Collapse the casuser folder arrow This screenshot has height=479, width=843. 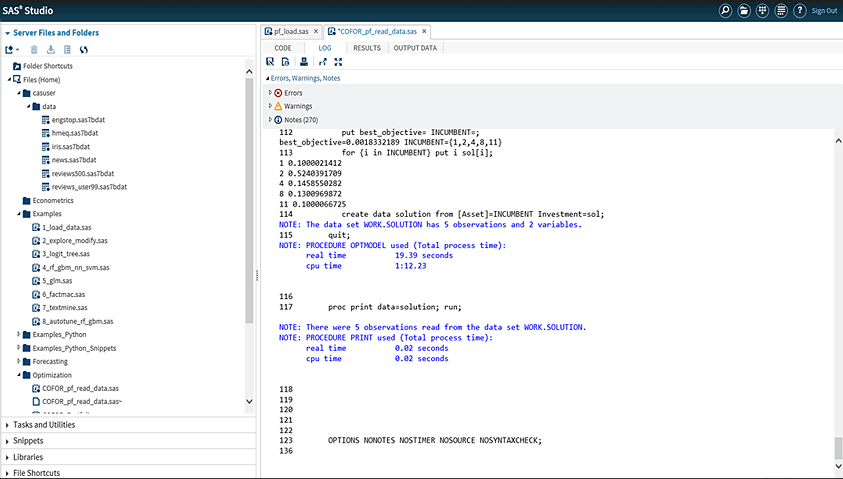click(x=19, y=93)
